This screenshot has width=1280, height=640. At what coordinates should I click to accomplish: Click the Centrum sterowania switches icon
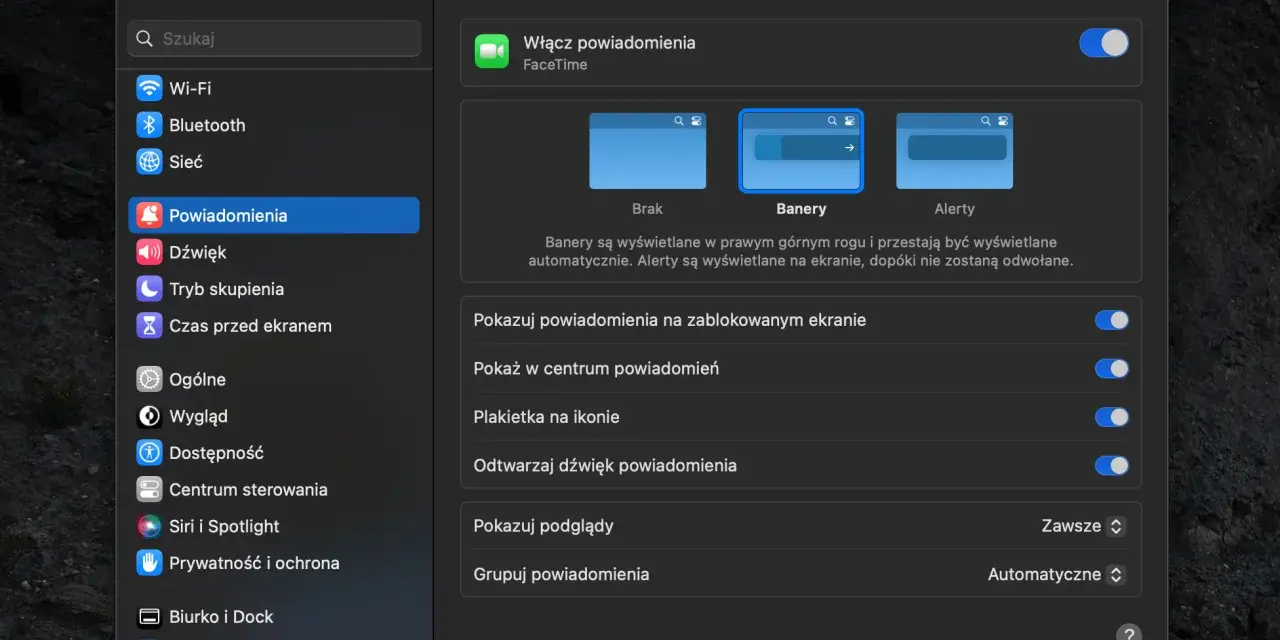point(149,489)
